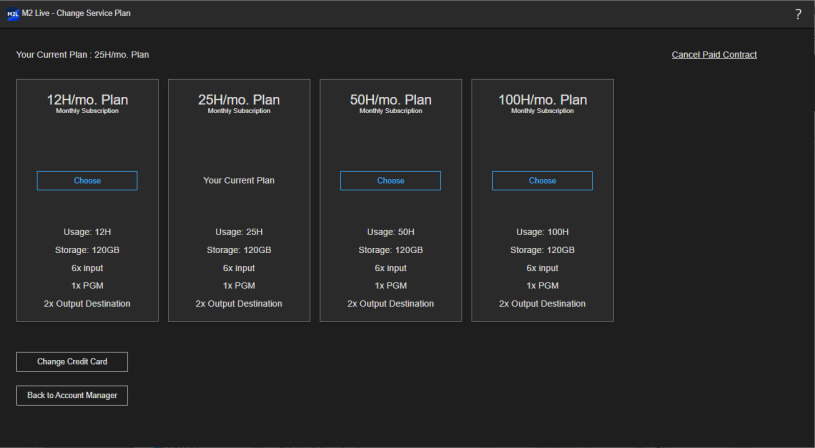Click Change Credit Card button

72,362
